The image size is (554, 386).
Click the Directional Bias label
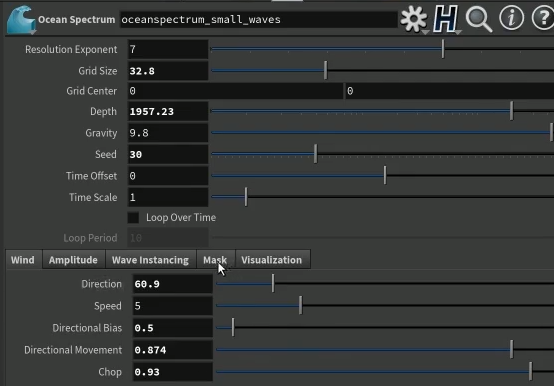[x=87, y=328]
